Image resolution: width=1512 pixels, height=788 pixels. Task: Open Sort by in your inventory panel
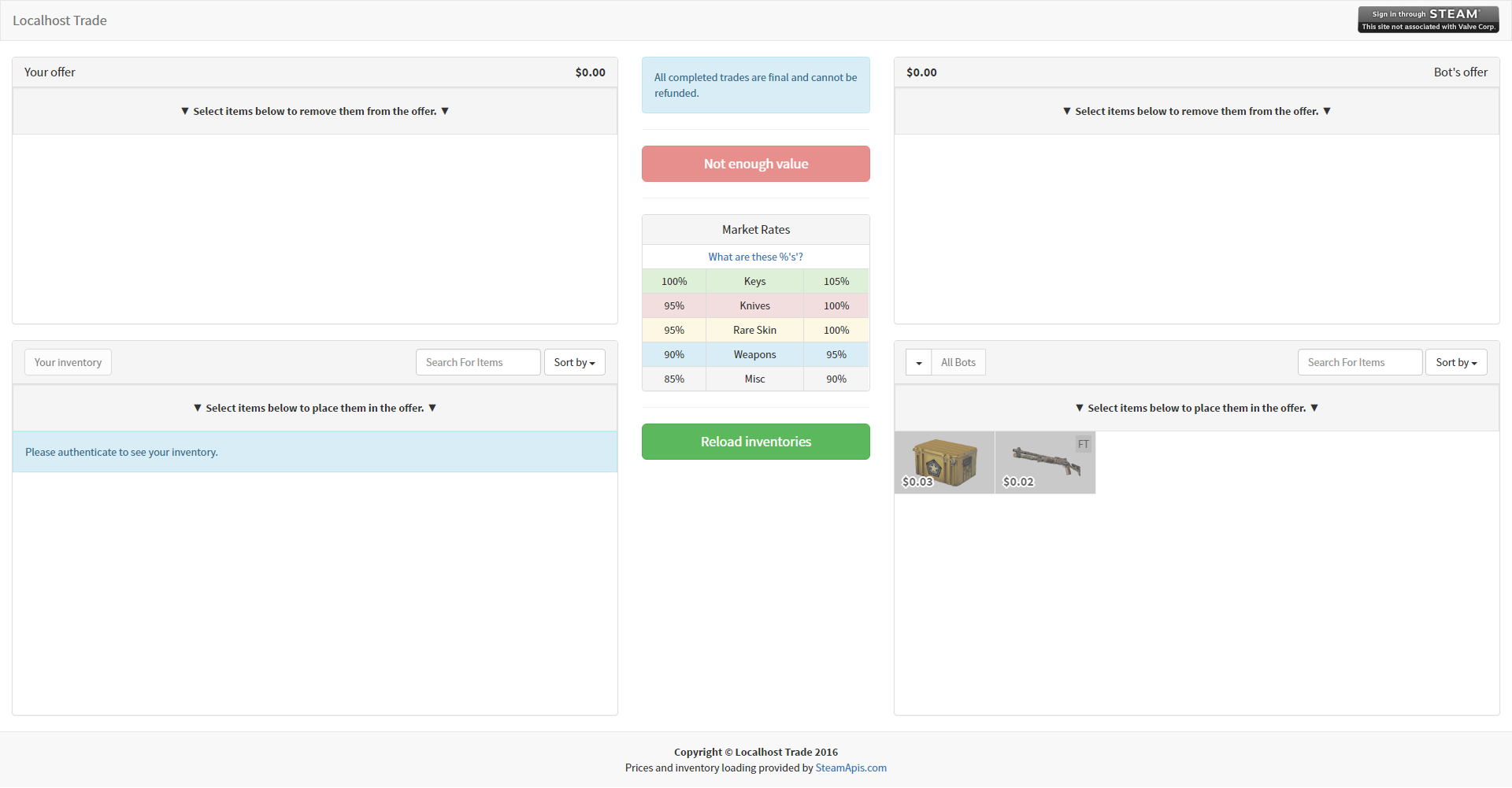tap(574, 363)
